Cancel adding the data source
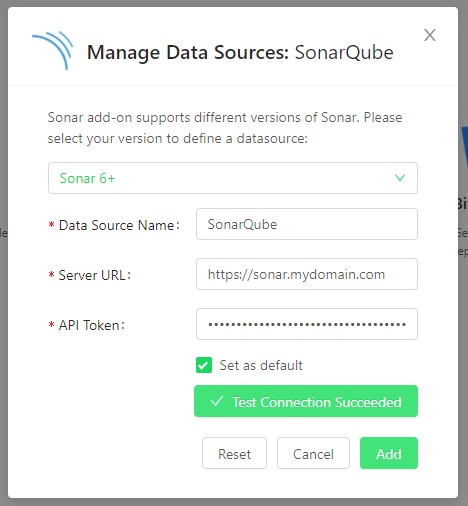 (x=313, y=453)
